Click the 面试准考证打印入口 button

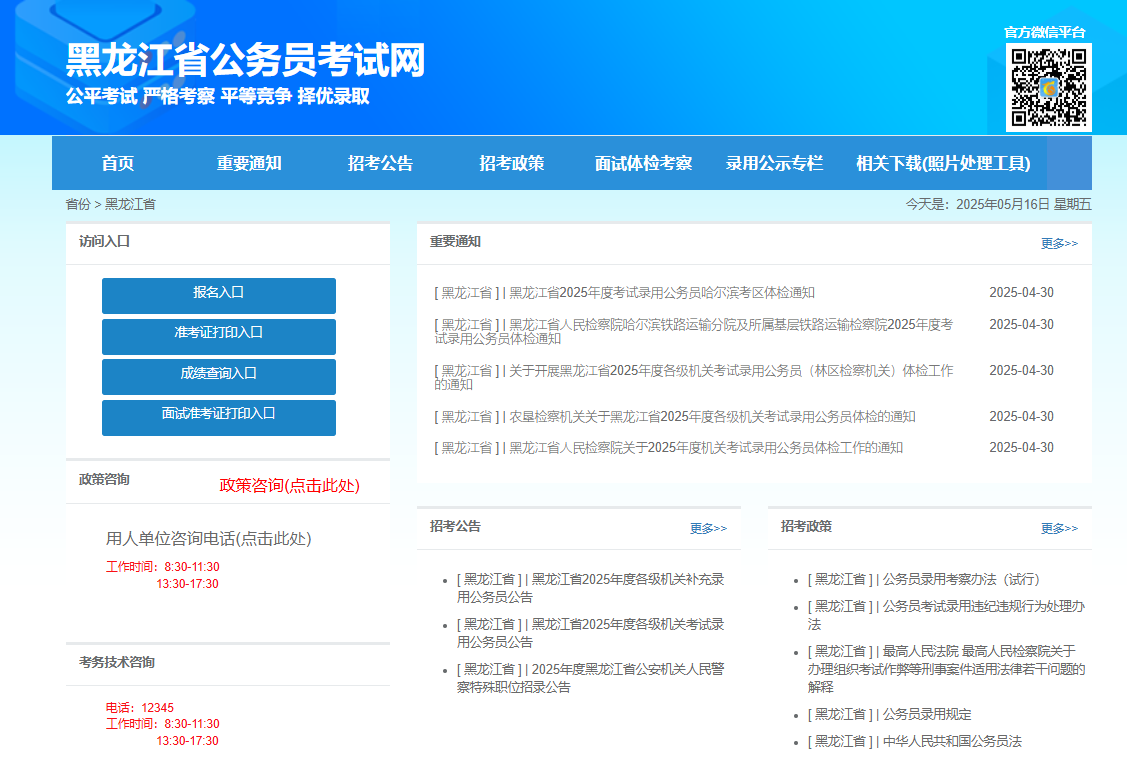pos(218,417)
